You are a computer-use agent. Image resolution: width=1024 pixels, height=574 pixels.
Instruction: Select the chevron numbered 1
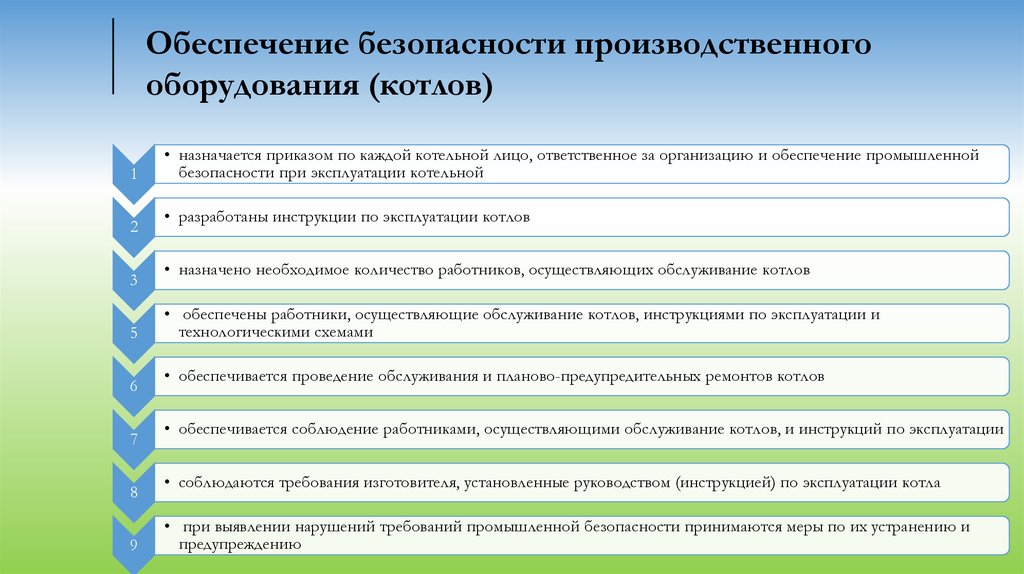point(134,174)
